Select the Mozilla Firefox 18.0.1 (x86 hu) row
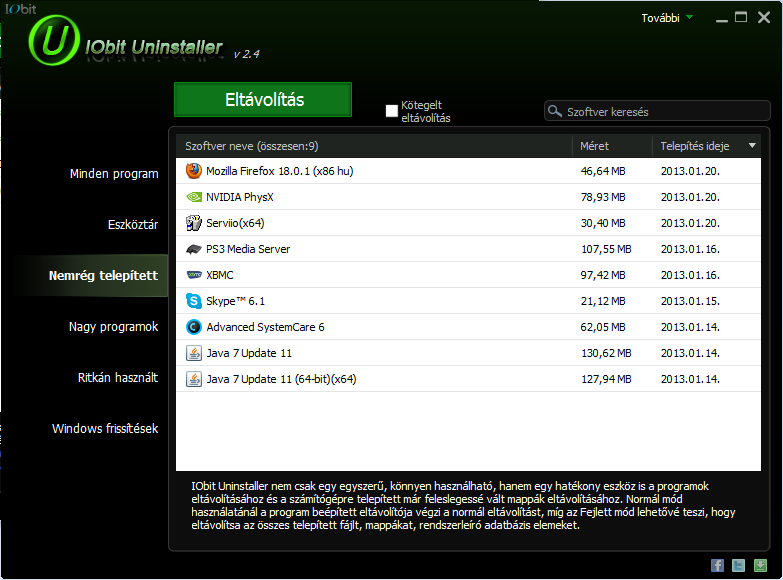Viewport: 783px width, 580px height. pyautogui.click(x=468, y=171)
